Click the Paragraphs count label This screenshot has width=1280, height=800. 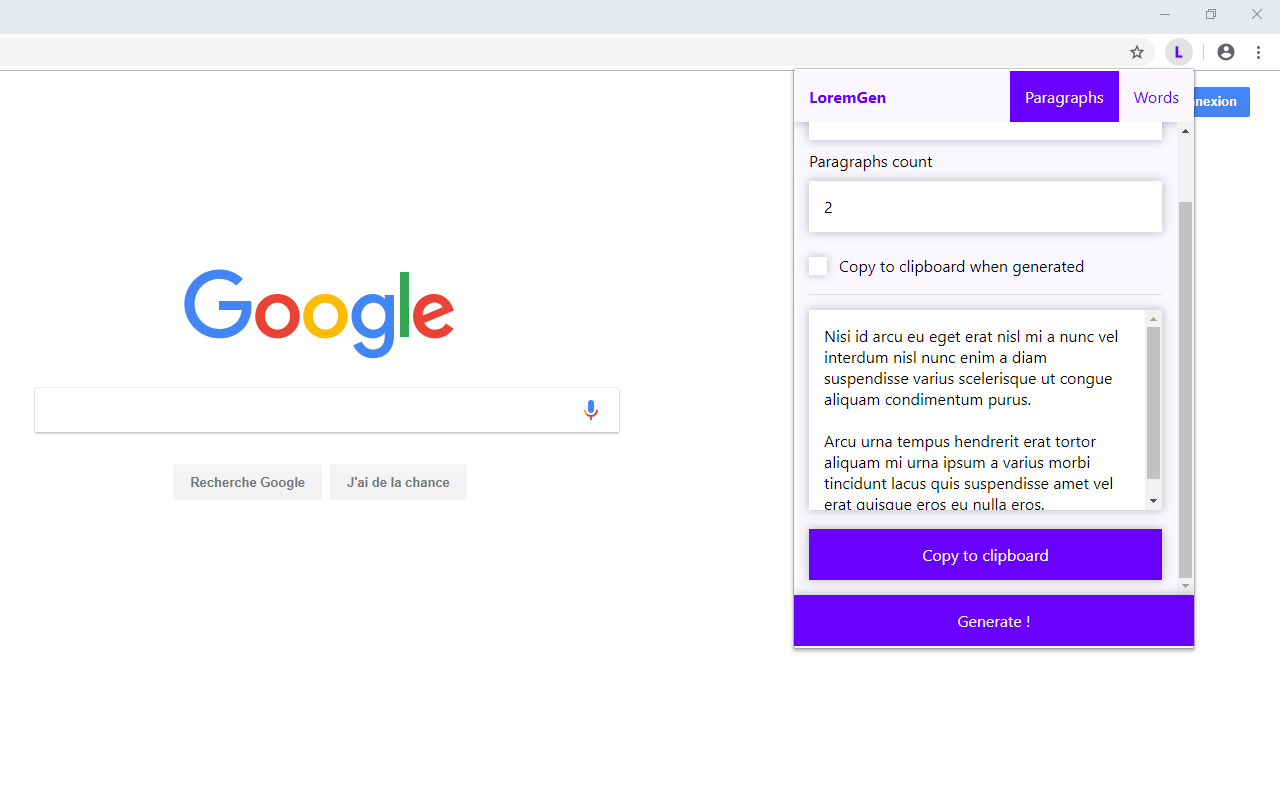click(x=870, y=161)
